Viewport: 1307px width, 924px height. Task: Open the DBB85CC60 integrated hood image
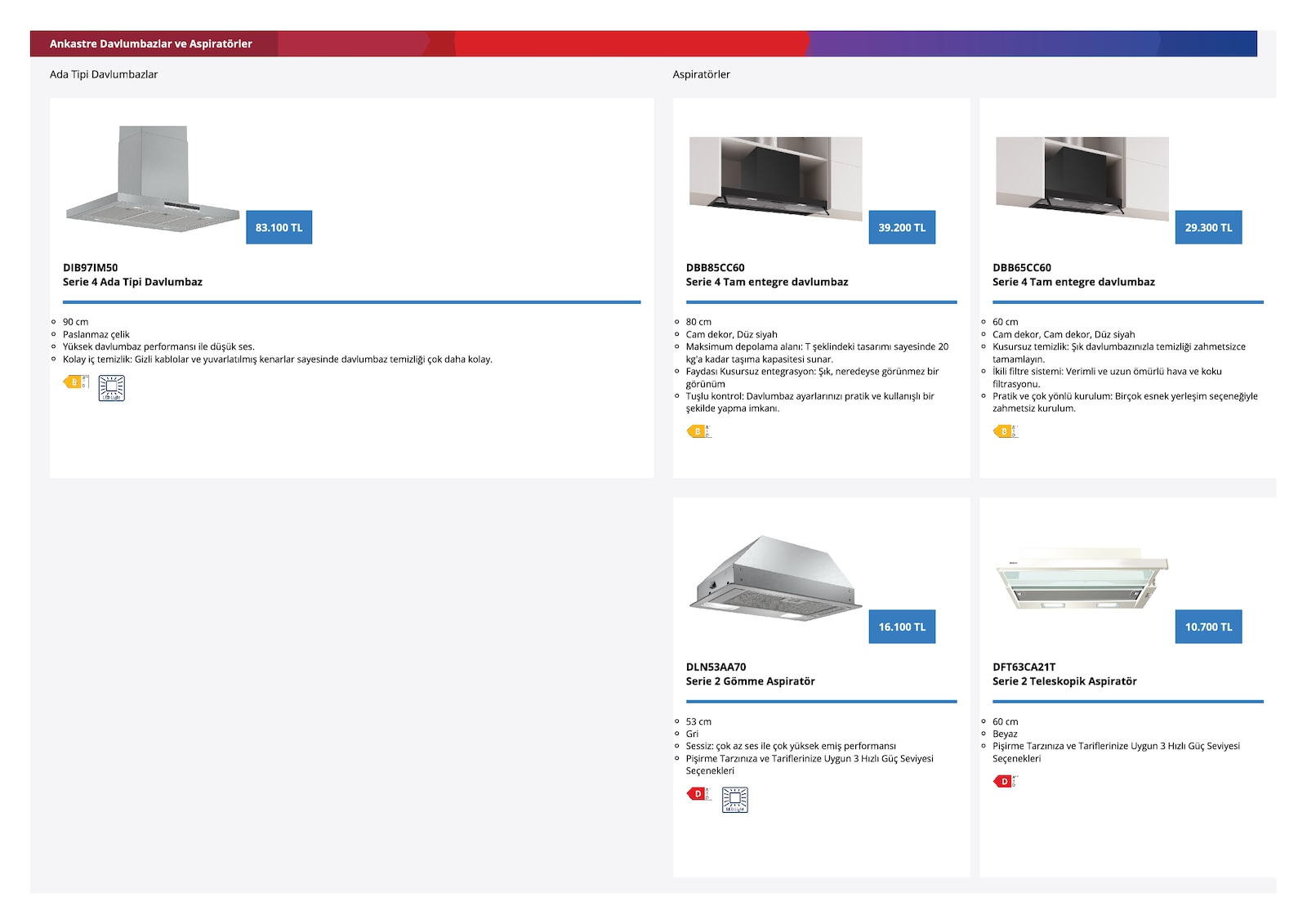776,177
